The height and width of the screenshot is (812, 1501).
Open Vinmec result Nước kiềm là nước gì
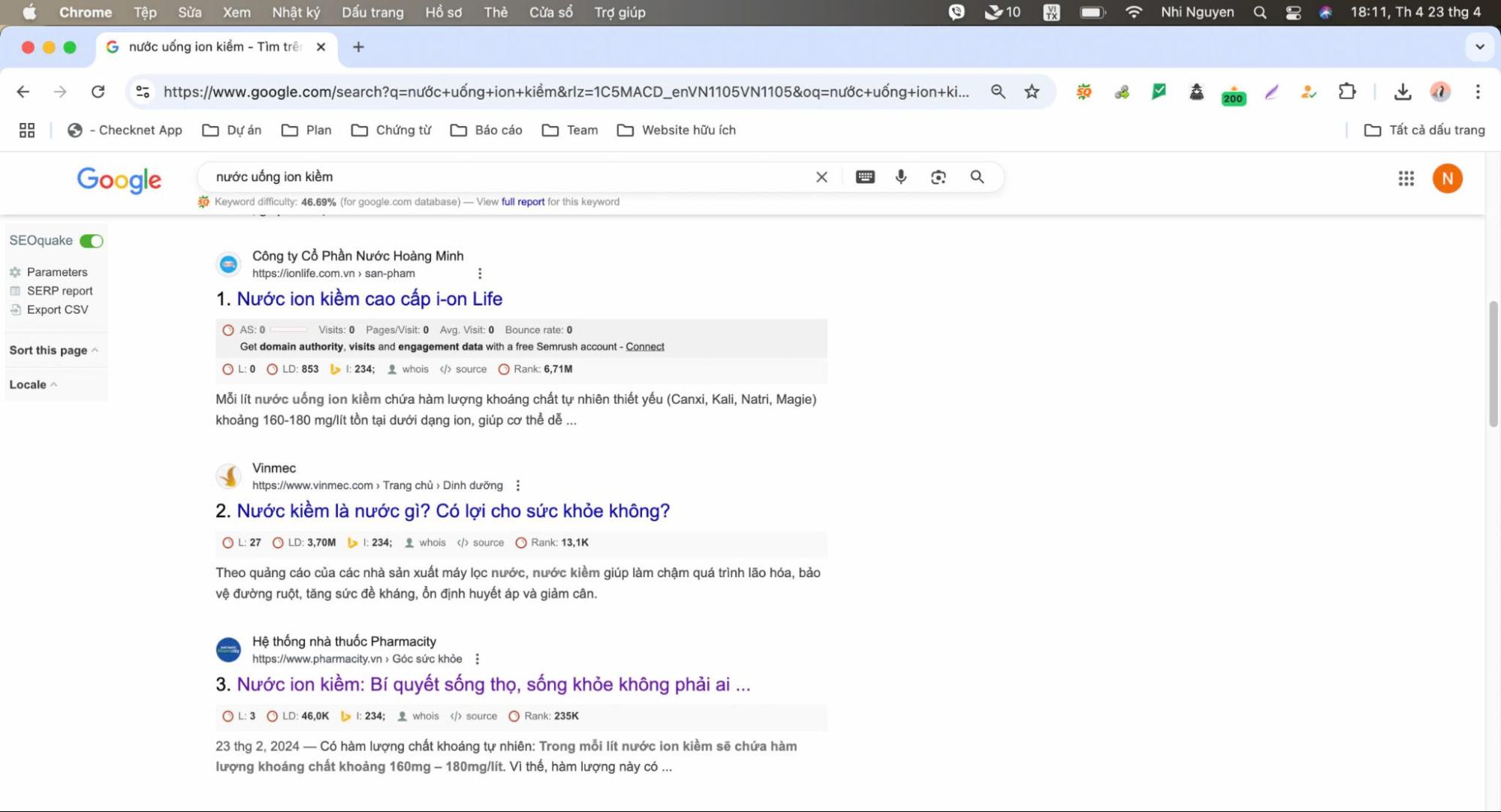coord(453,511)
